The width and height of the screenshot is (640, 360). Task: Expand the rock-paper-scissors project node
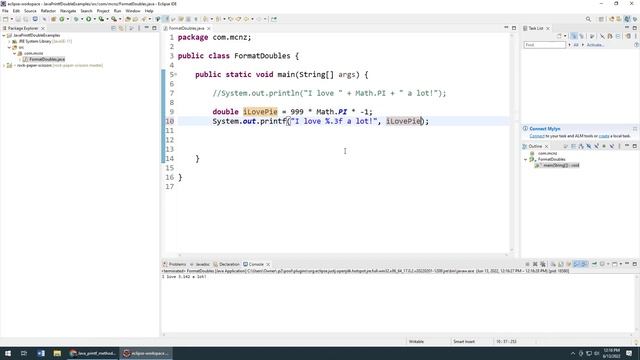(4, 65)
